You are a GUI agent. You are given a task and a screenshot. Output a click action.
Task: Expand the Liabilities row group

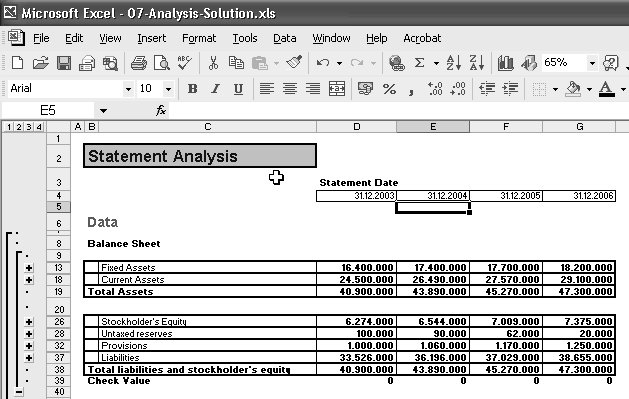click(29, 358)
